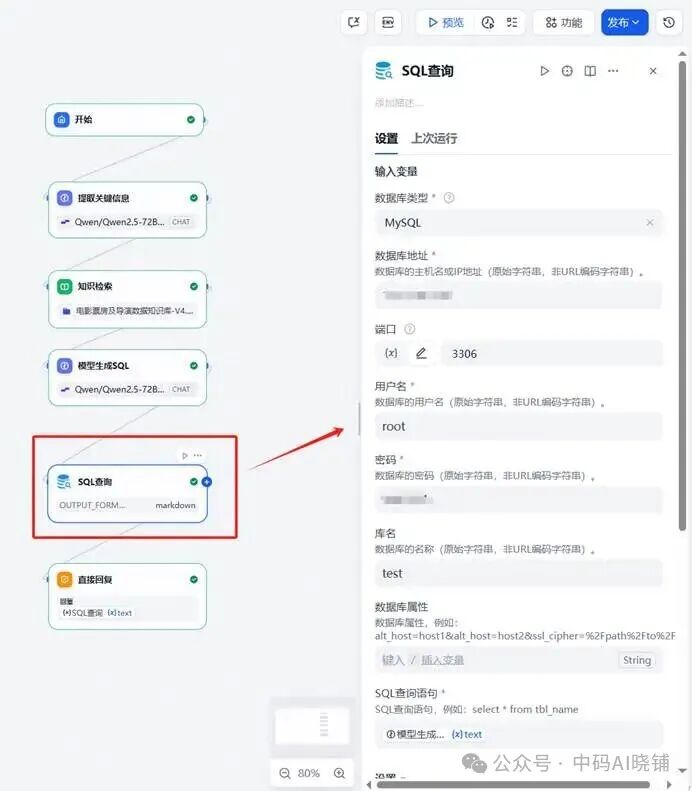Click the Qwen model label in 模型生成SQL node
The width and height of the screenshot is (692, 791).
pyautogui.click(x=119, y=389)
